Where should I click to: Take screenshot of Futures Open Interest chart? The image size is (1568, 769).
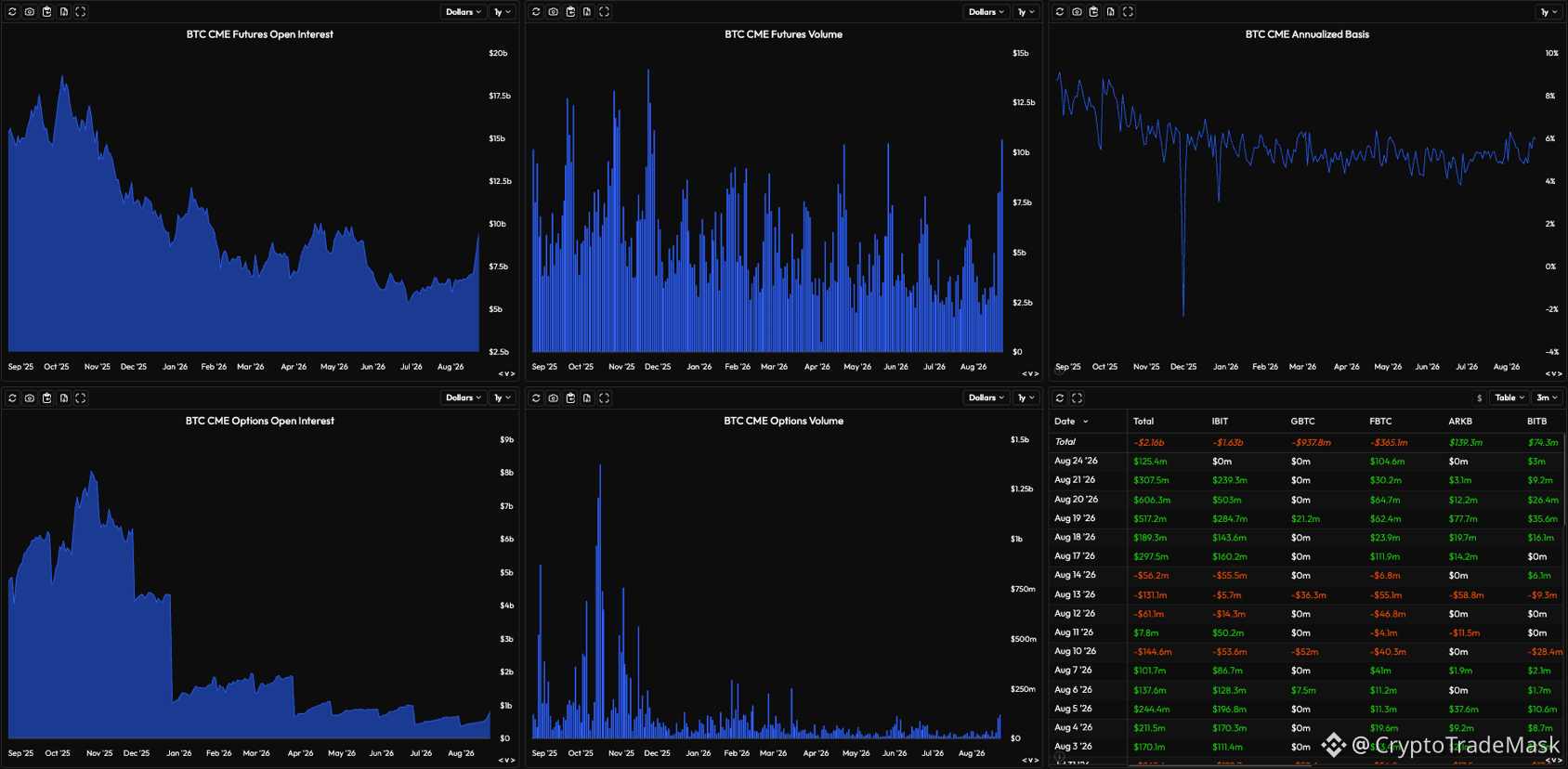(x=30, y=12)
